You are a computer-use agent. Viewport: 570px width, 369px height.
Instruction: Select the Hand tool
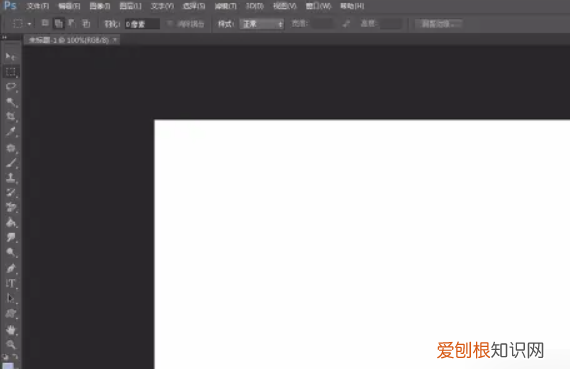11,330
